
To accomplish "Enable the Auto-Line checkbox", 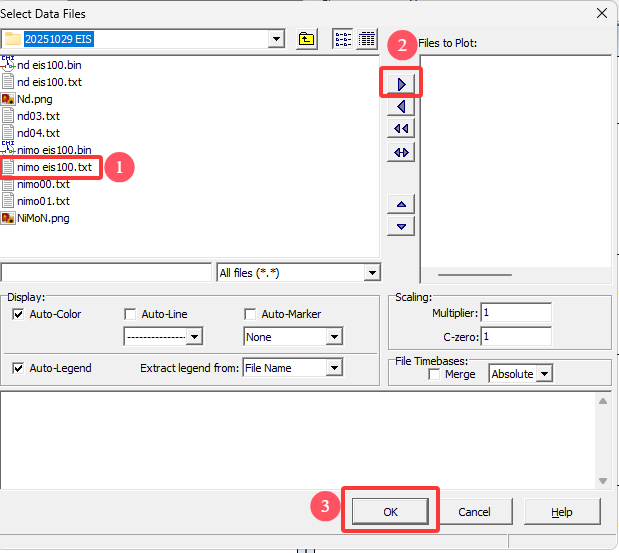I will point(130,314).
